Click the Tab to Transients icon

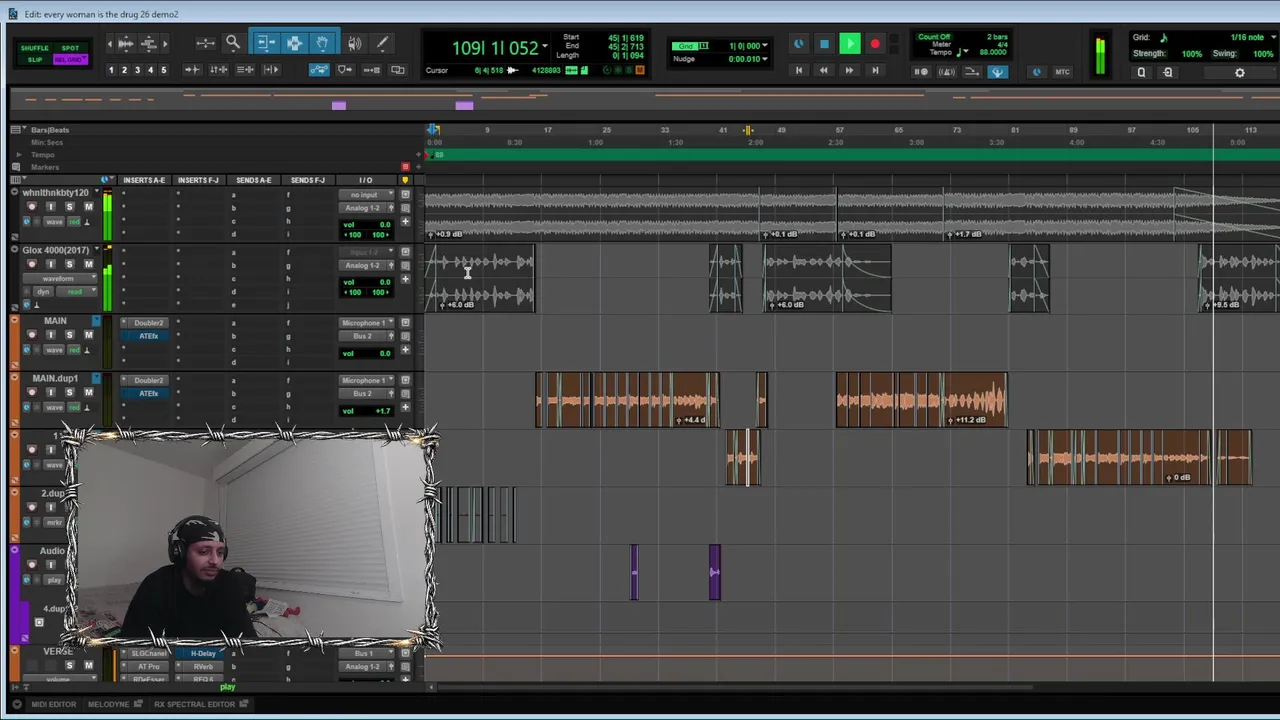point(191,70)
